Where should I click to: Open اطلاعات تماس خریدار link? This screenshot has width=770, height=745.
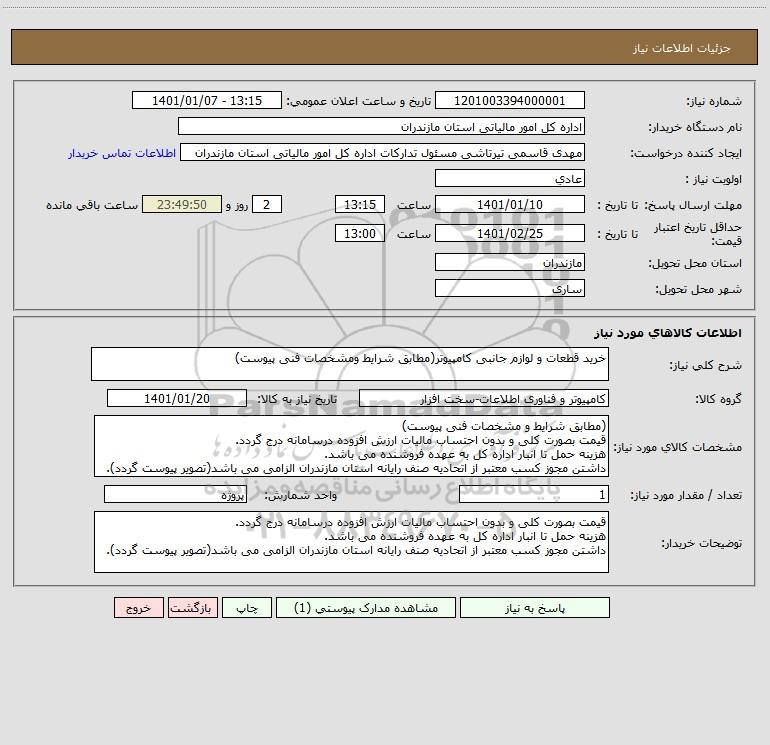122,153
